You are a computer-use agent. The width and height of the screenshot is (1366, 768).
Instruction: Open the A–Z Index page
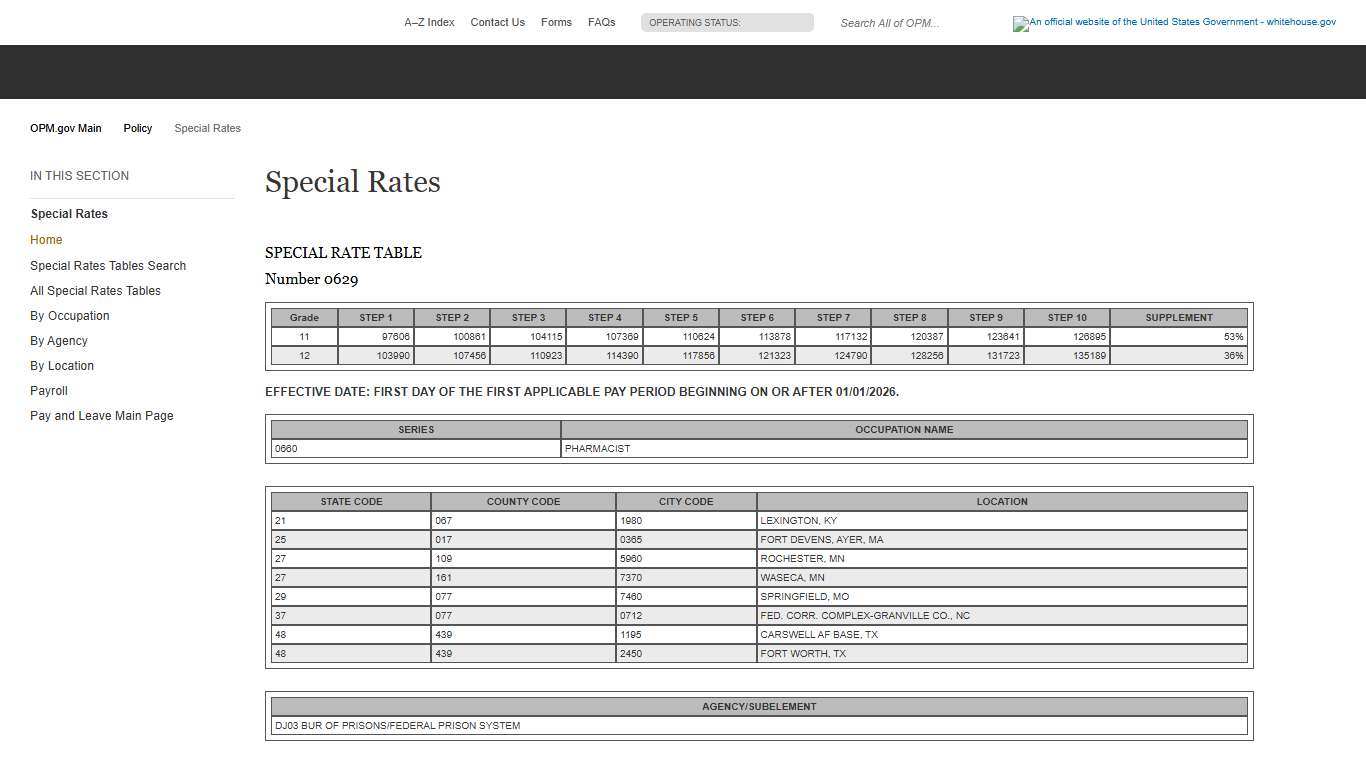click(429, 22)
